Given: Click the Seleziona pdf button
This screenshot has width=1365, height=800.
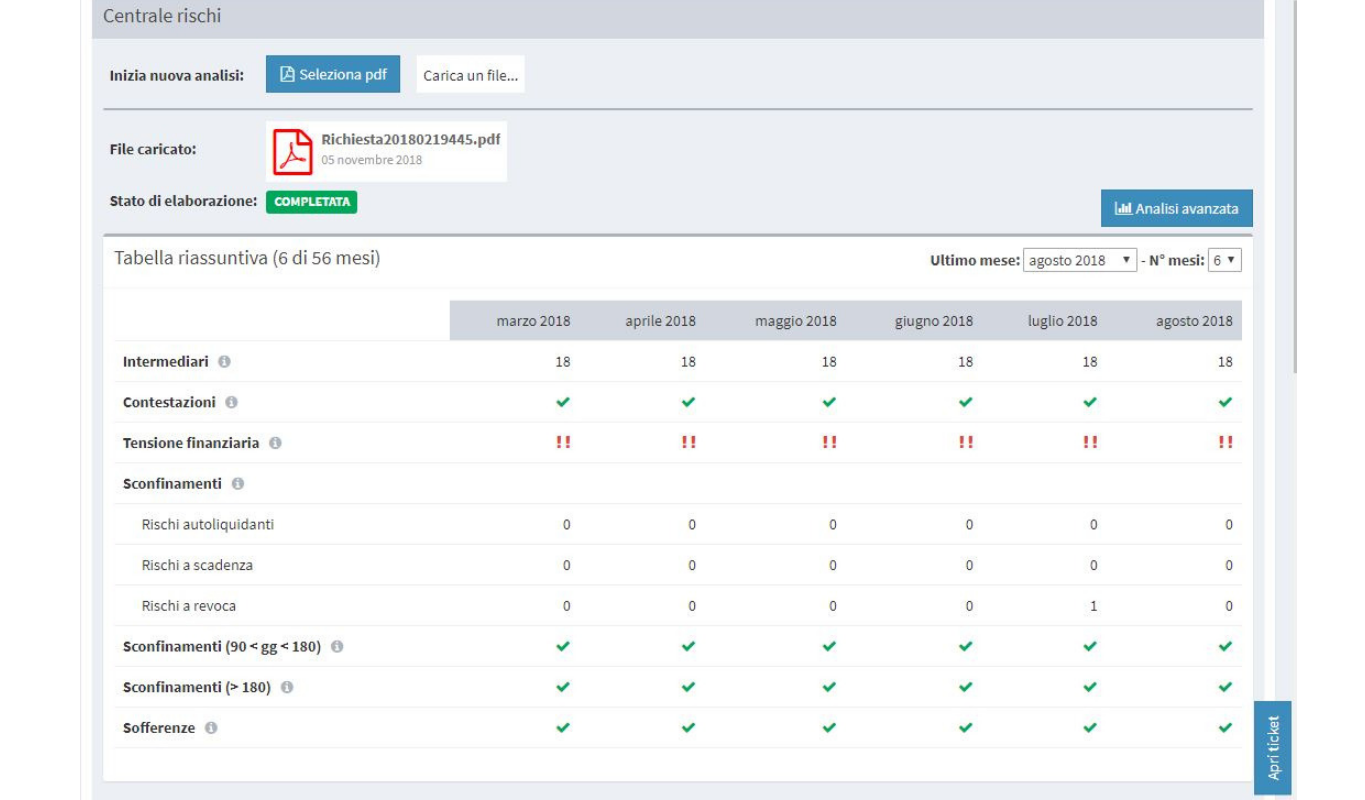Looking at the screenshot, I should click(333, 74).
